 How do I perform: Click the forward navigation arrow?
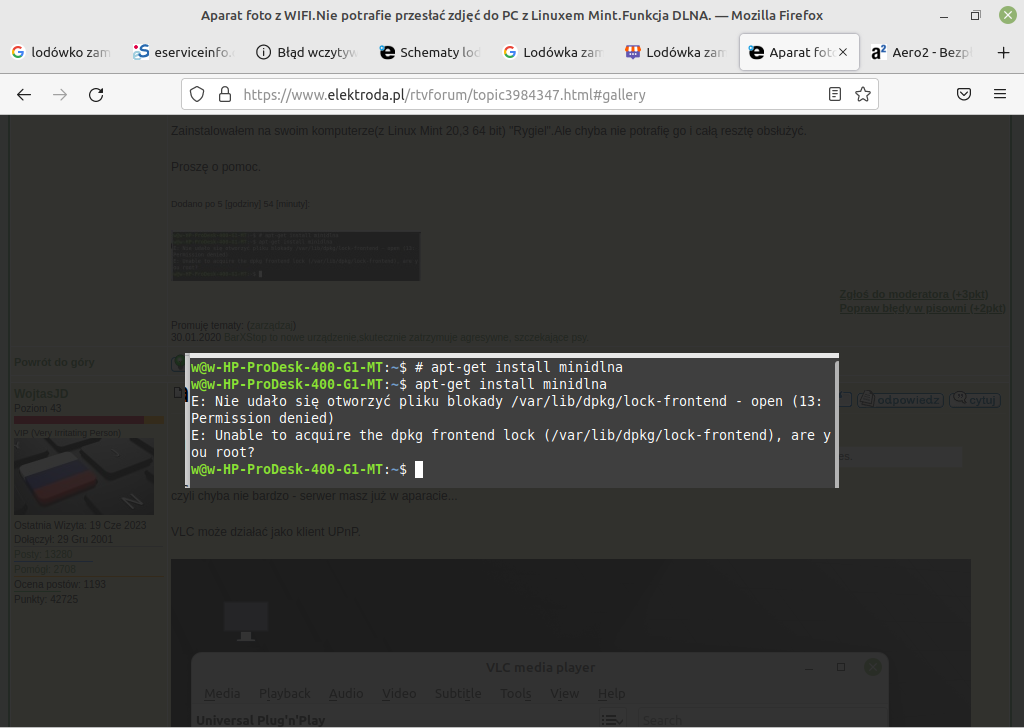tap(60, 94)
